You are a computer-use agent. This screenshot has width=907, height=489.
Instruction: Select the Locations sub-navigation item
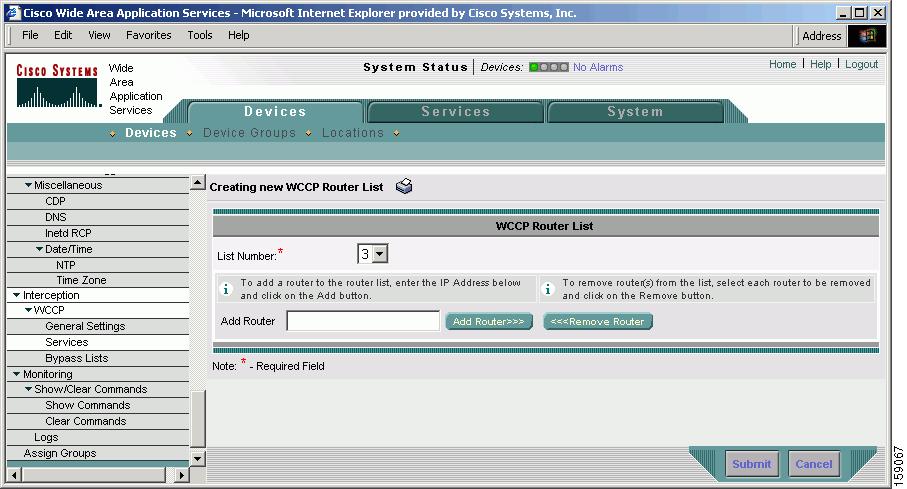pyautogui.click(x=353, y=133)
